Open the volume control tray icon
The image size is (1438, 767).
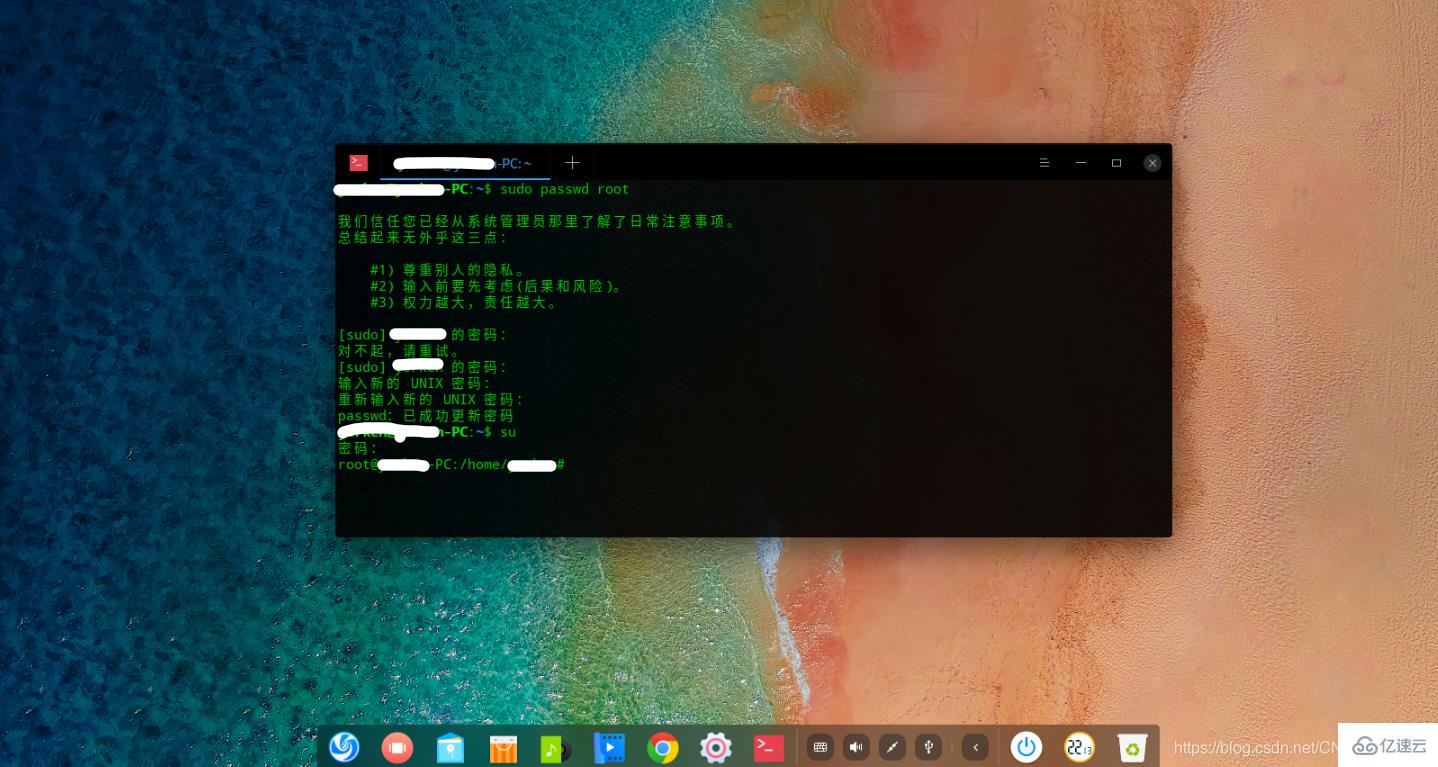pos(856,747)
